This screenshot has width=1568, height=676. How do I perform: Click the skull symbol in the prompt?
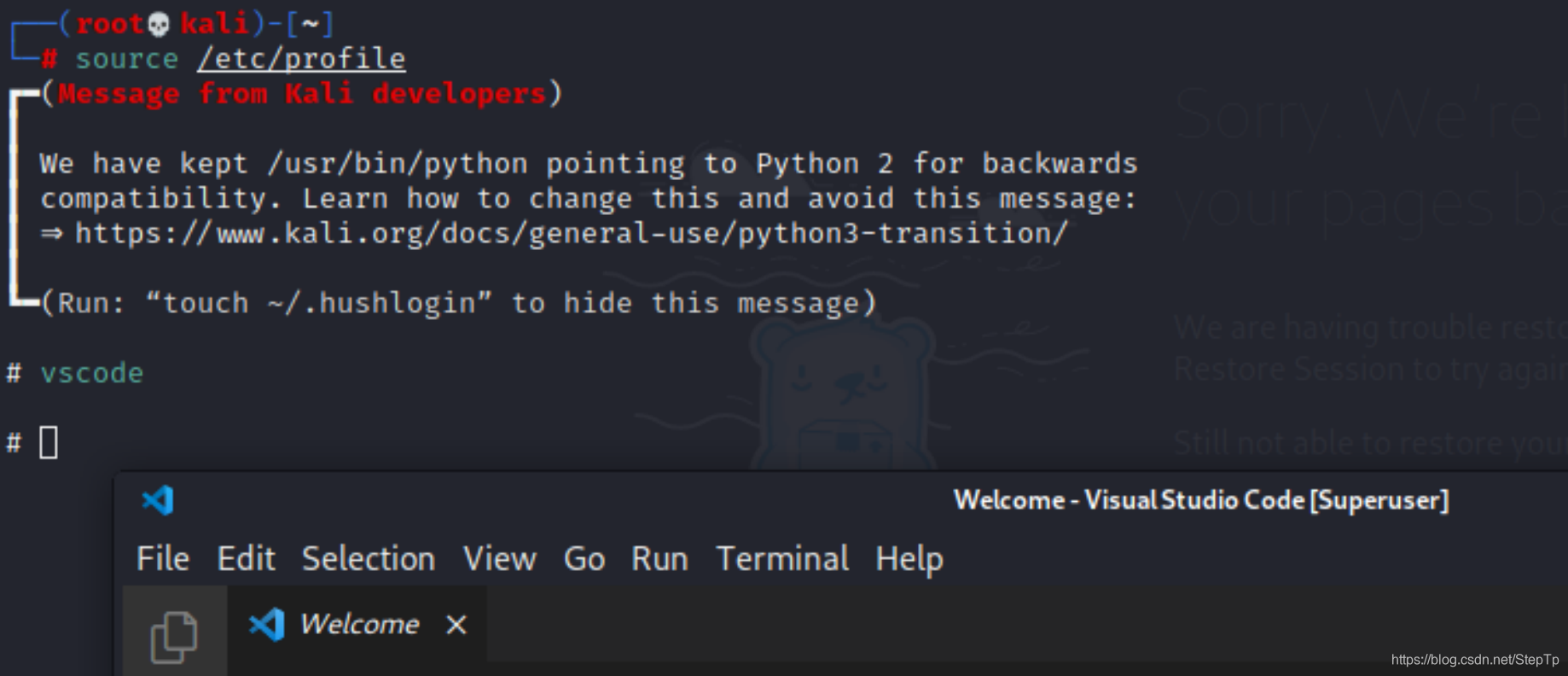coord(159,25)
